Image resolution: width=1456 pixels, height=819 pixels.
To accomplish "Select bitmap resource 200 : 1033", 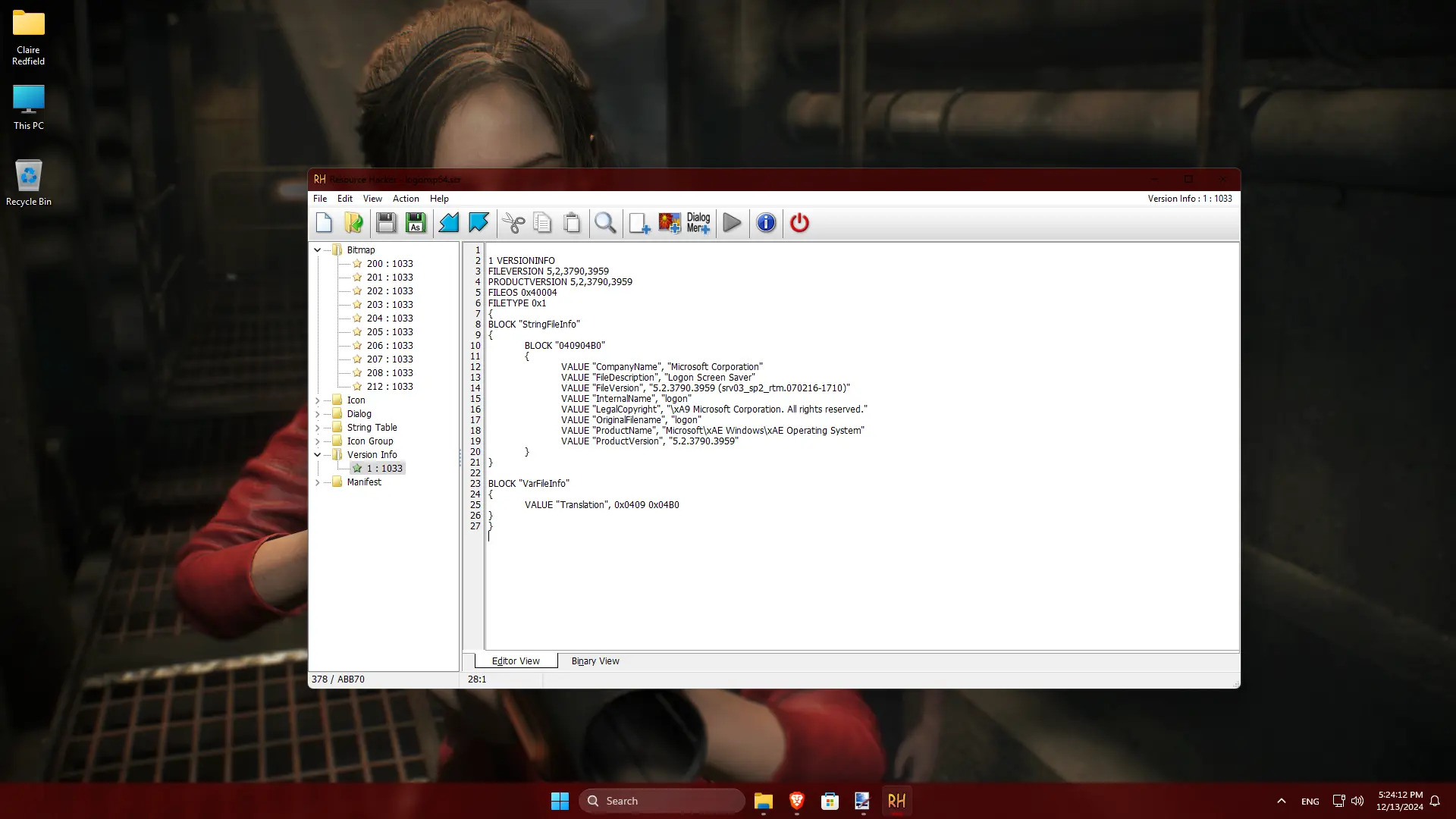I will 390,264.
